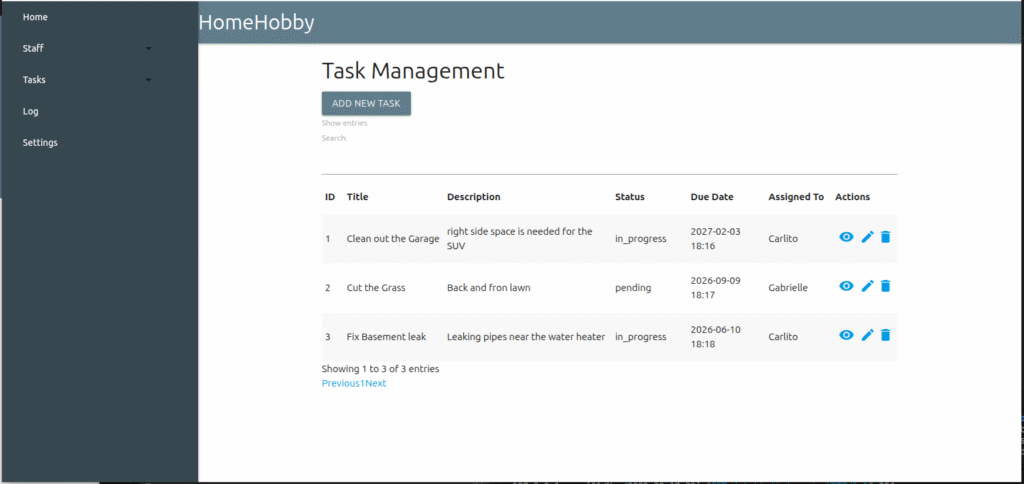
Task: Sort table by Due Date column
Action: (711, 197)
